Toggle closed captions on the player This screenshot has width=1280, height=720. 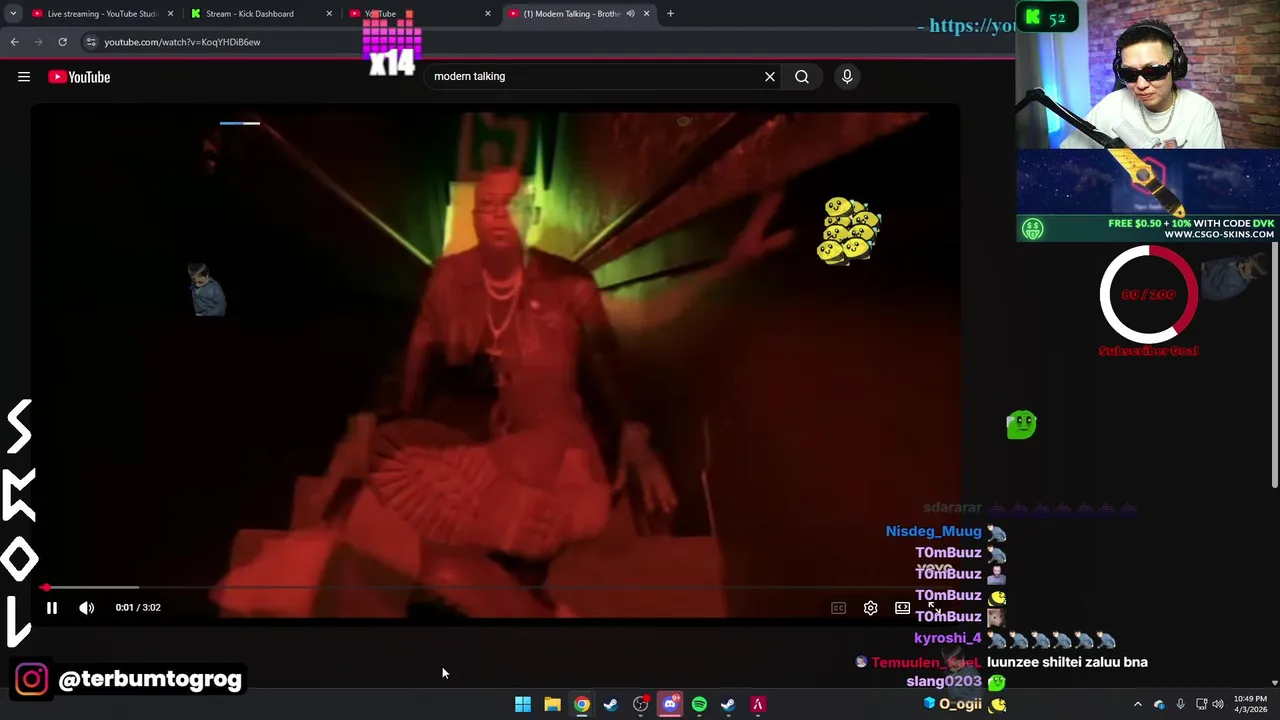pyautogui.click(x=838, y=608)
